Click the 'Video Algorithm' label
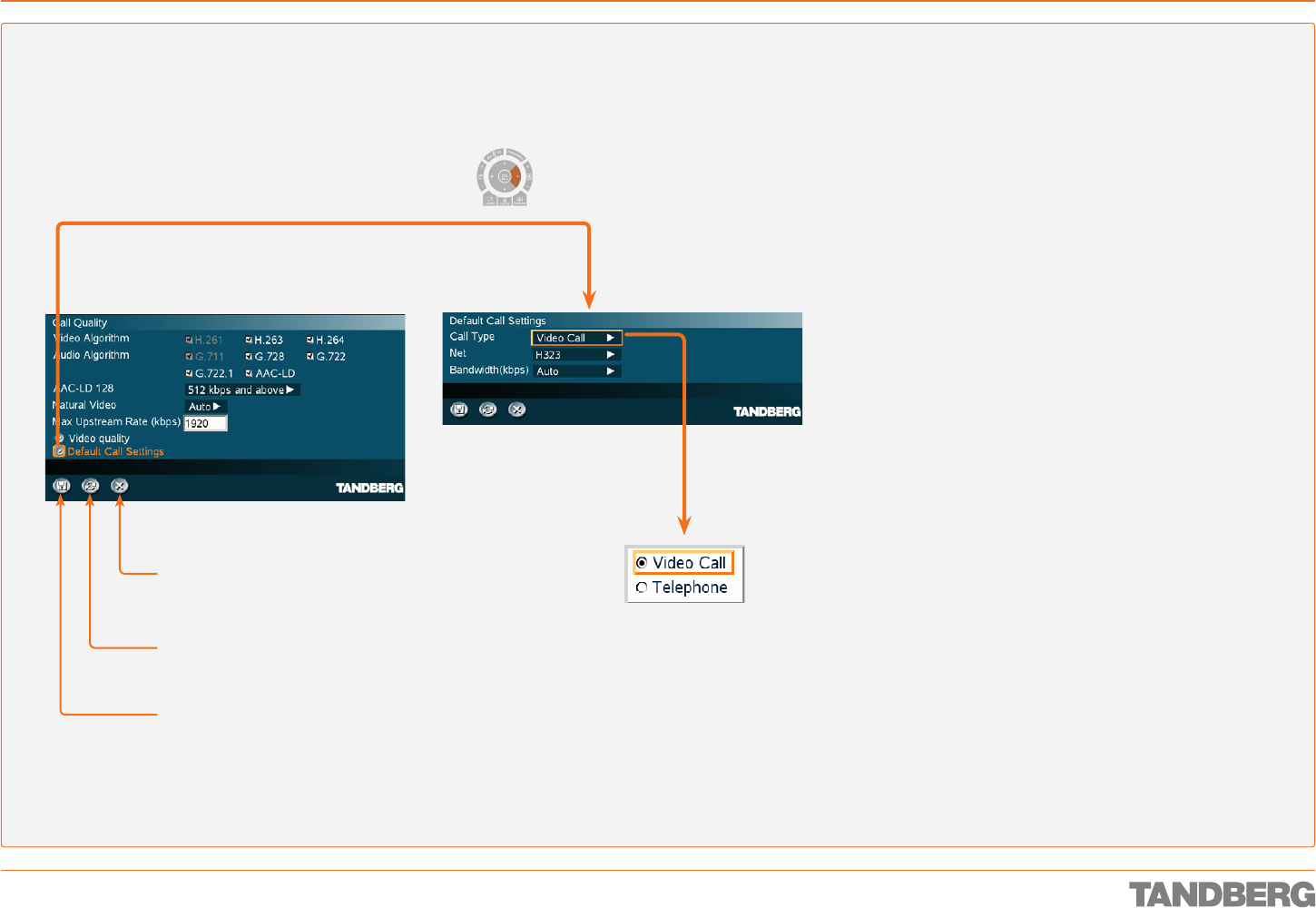The image size is (1316, 908). pyautogui.click(x=91, y=339)
